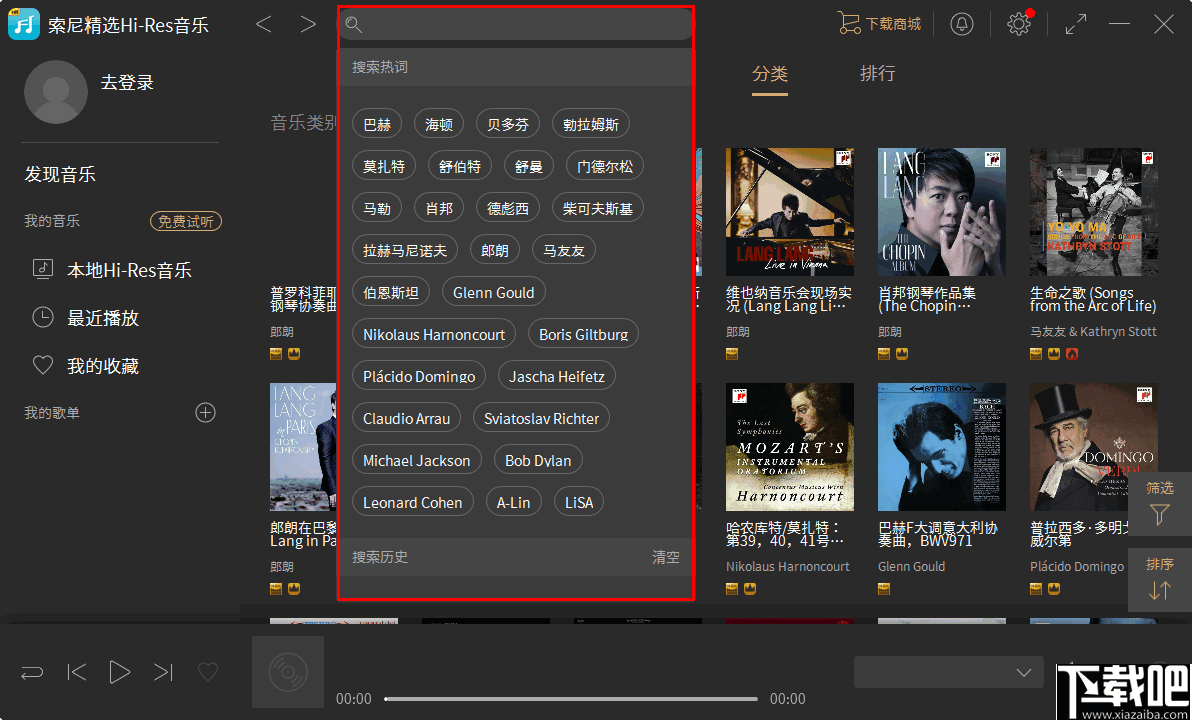This screenshot has height=720, width=1192.
Task: Select hot search term Boris Giltburg
Action: [x=584, y=334]
